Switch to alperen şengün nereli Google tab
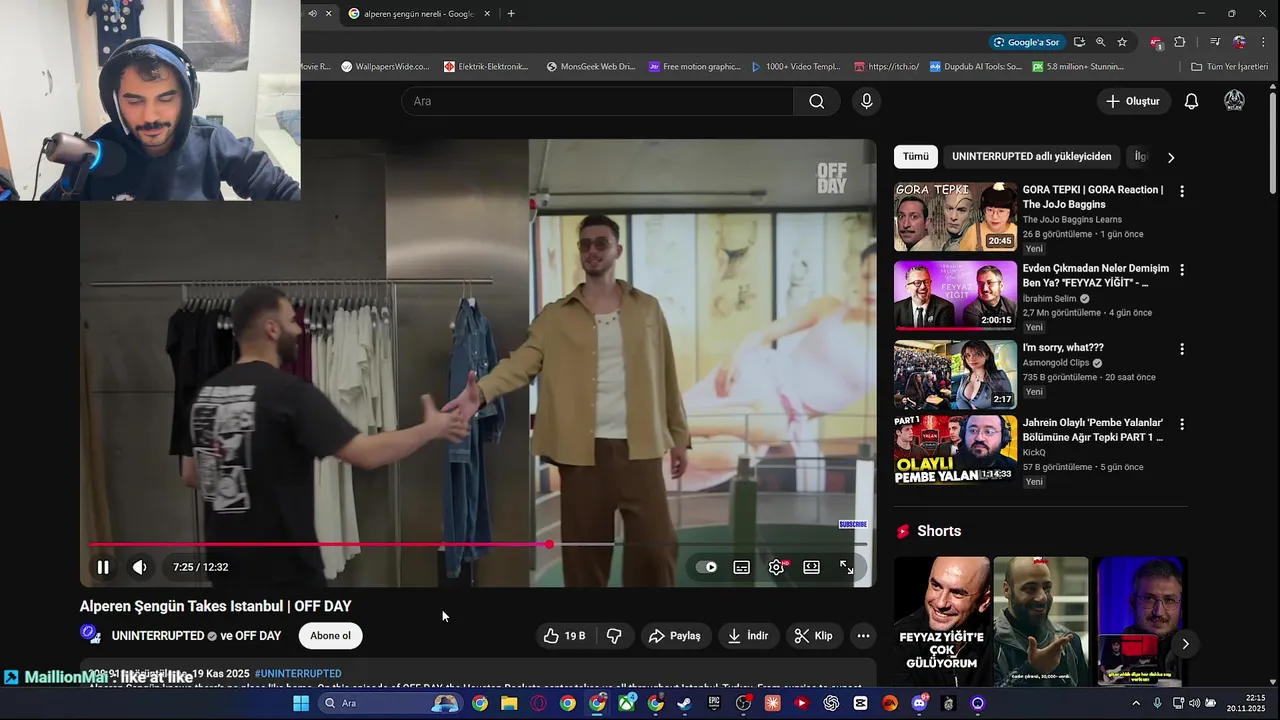This screenshot has height=720, width=1280. tap(418, 14)
